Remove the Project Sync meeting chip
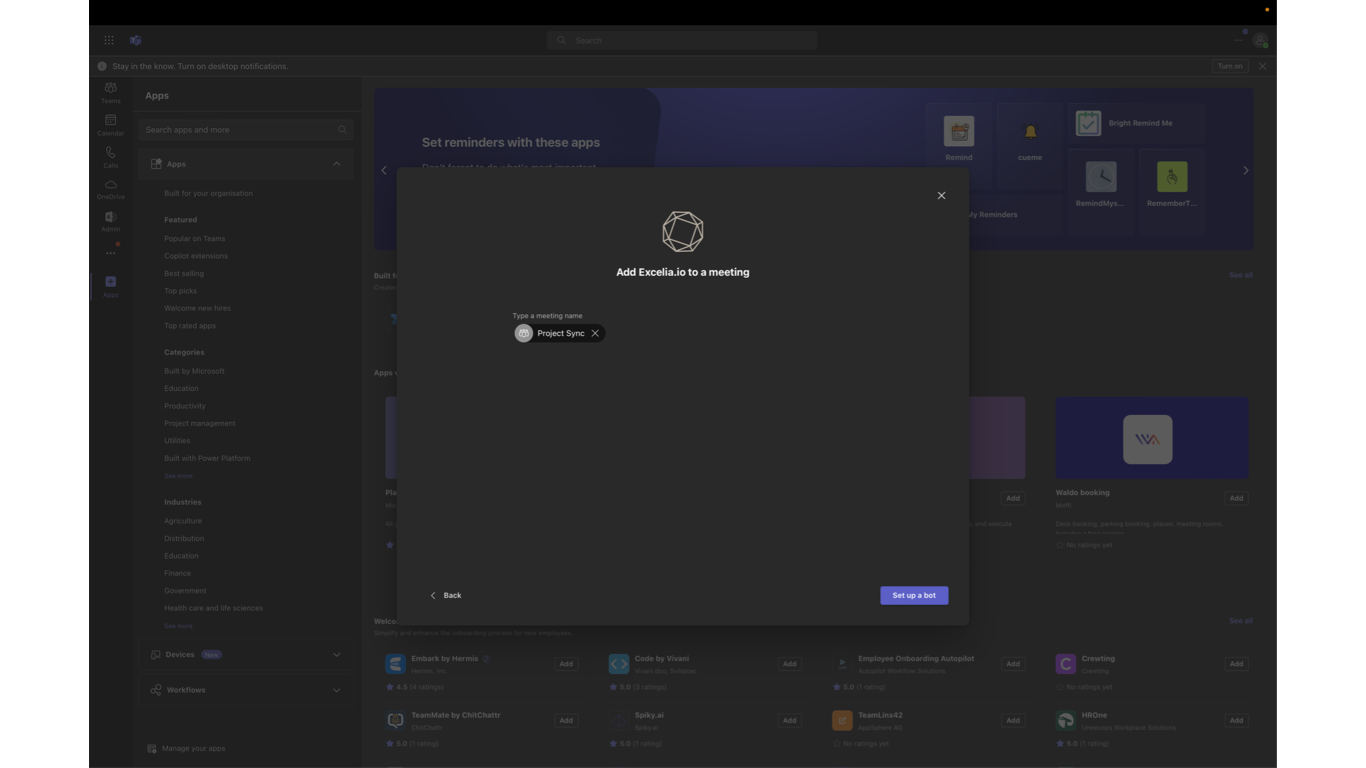 595,333
